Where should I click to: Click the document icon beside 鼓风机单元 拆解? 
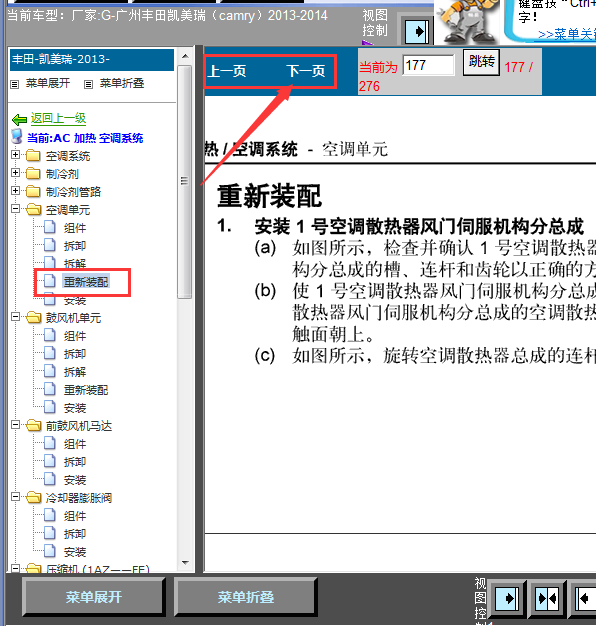pyautogui.click(x=50, y=371)
